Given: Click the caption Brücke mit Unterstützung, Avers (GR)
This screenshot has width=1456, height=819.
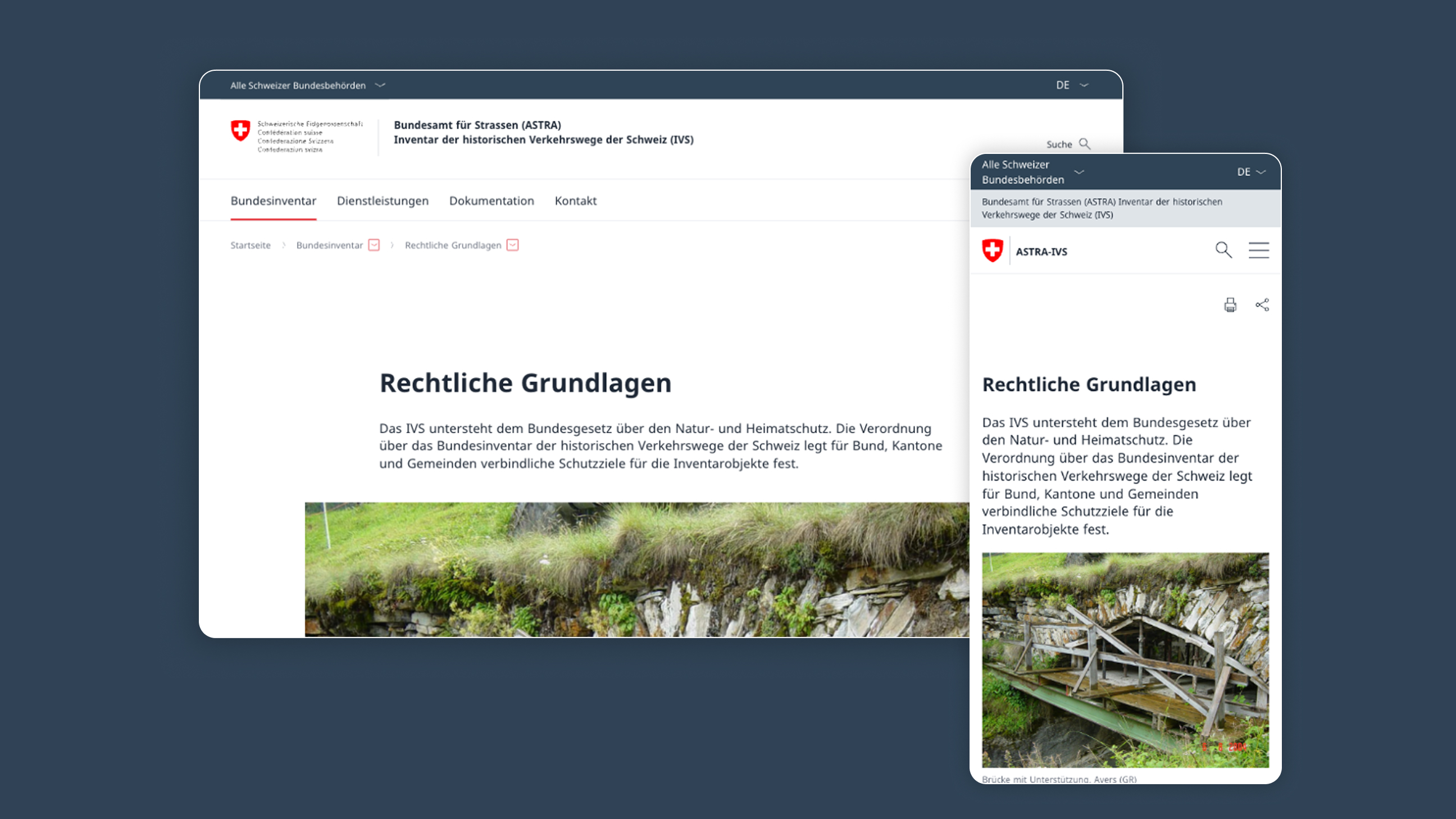Looking at the screenshot, I should (1059, 779).
